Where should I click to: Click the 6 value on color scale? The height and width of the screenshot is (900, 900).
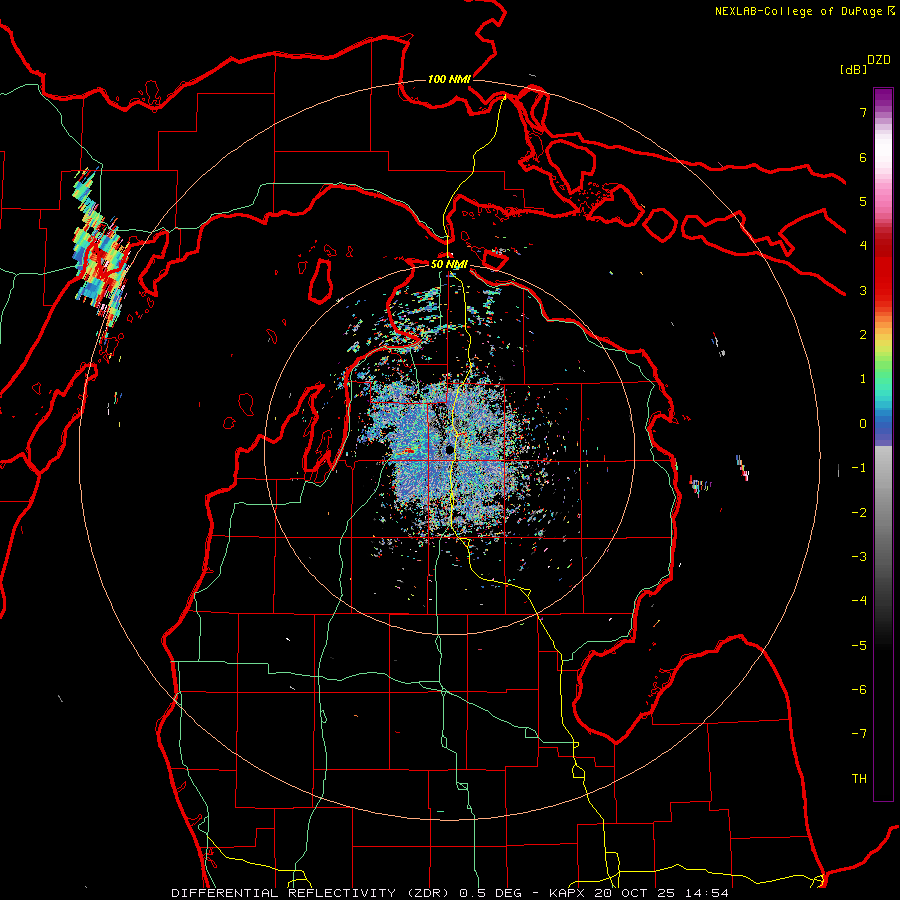coord(863,157)
